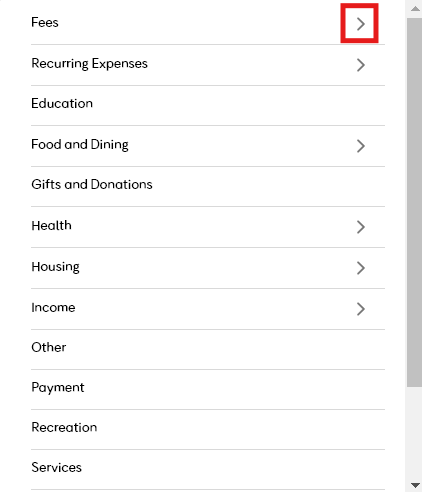422x492 pixels.
Task: Select the Health category label
Action: pos(51,225)
